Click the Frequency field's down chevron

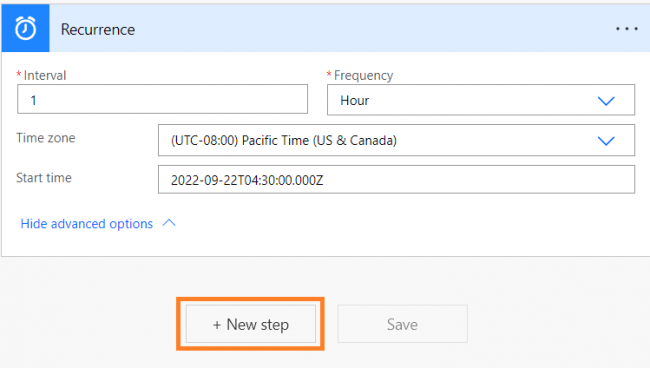pos(606,101)
